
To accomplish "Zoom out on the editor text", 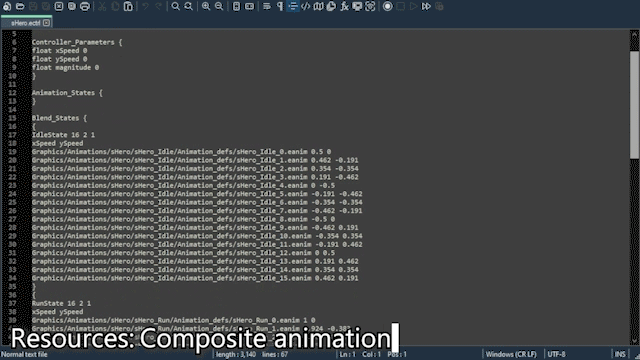I will (219, 6).
